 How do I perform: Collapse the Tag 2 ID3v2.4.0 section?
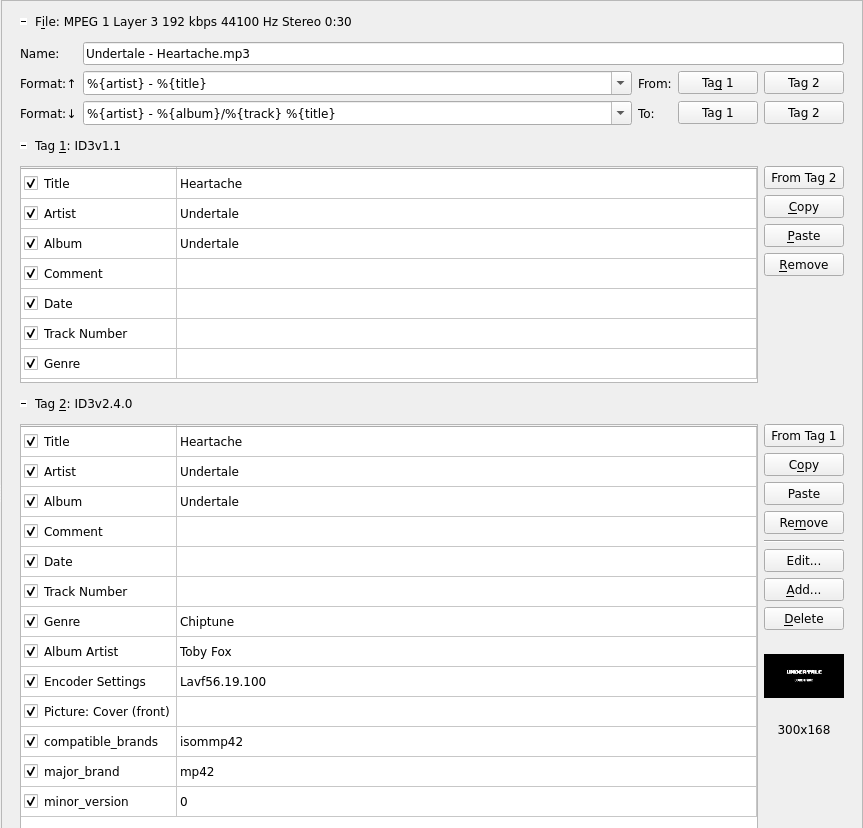click(23, 404)
